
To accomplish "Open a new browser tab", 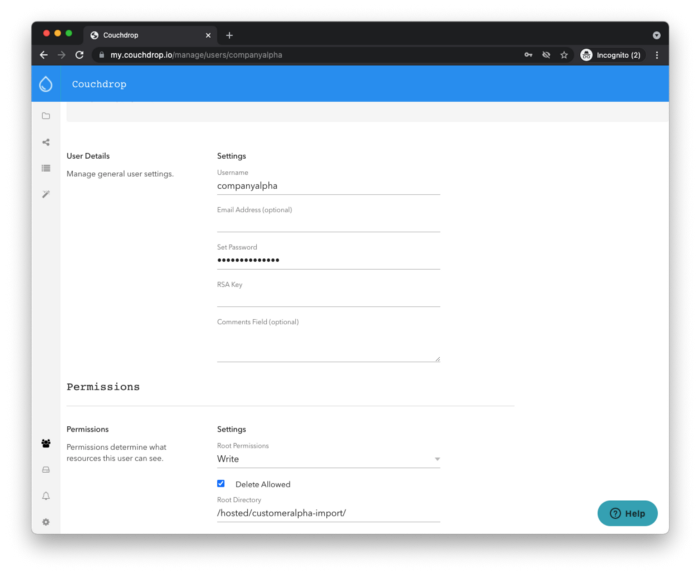I will tap(229, 35).
